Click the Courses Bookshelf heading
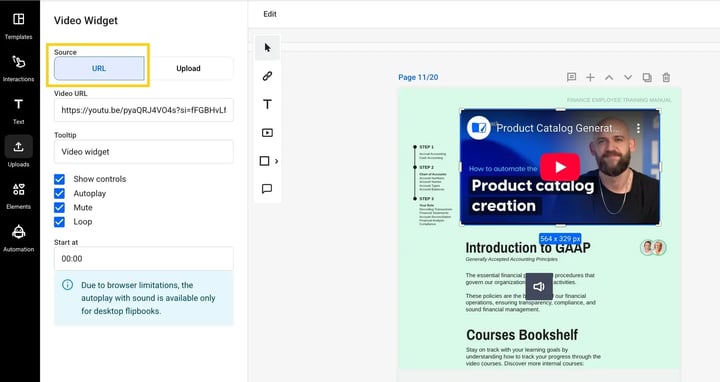This screenshot has height=382, width=720. pyautogui.click(x=522, y=335)
